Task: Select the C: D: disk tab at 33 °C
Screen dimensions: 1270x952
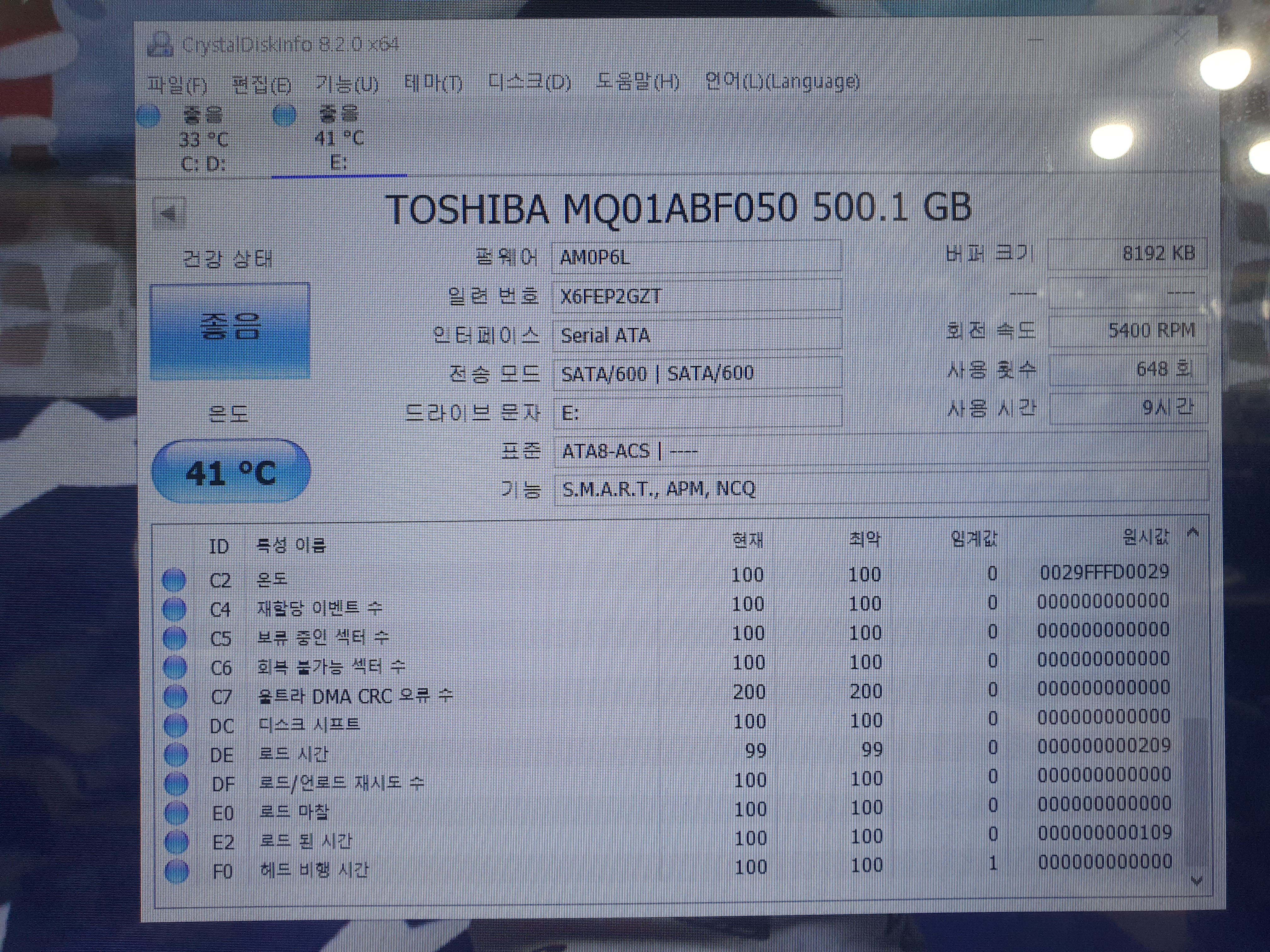Action: pos(203,139)
